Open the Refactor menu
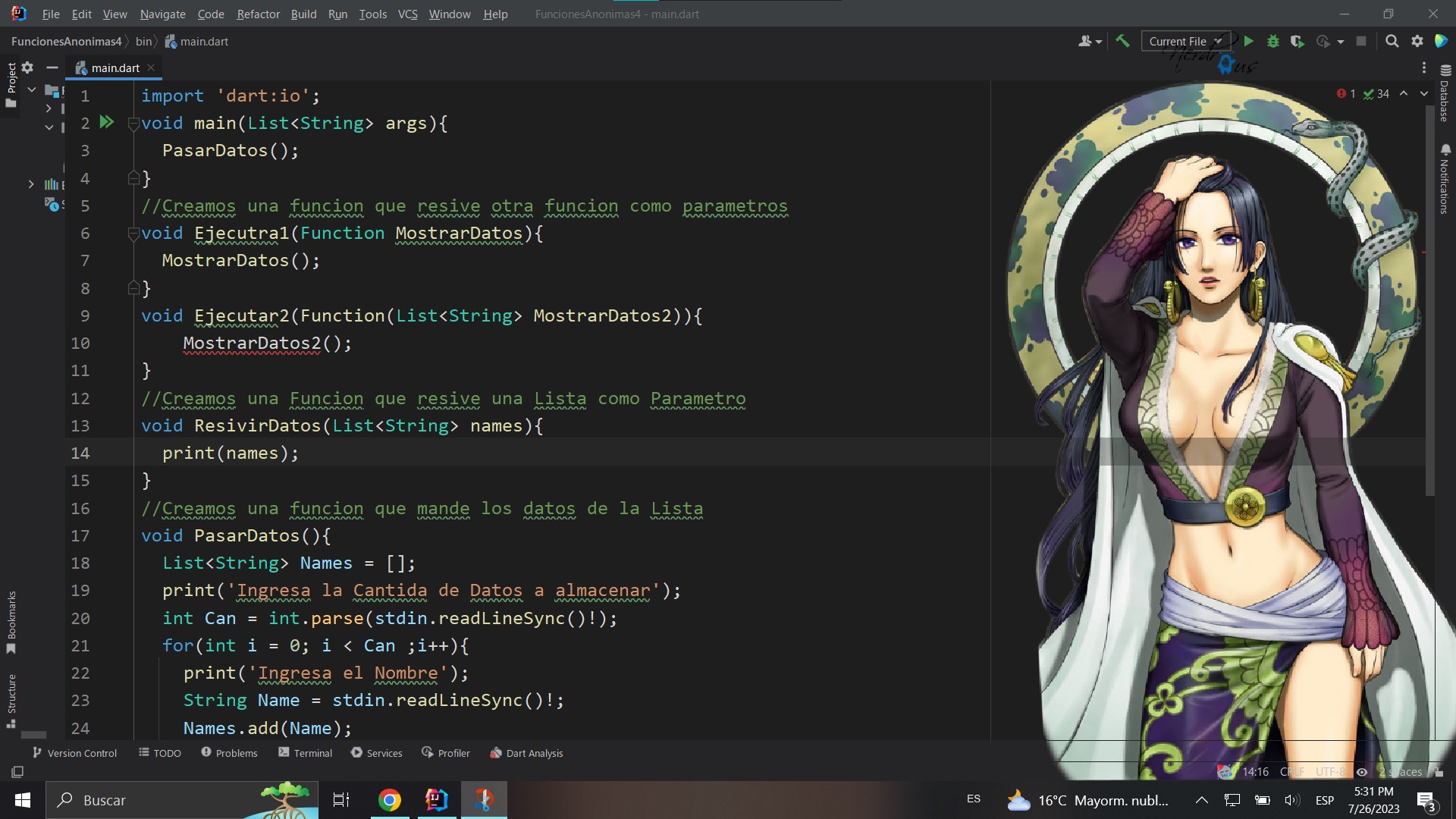1456x819 pixels. (x=258, y=14)
